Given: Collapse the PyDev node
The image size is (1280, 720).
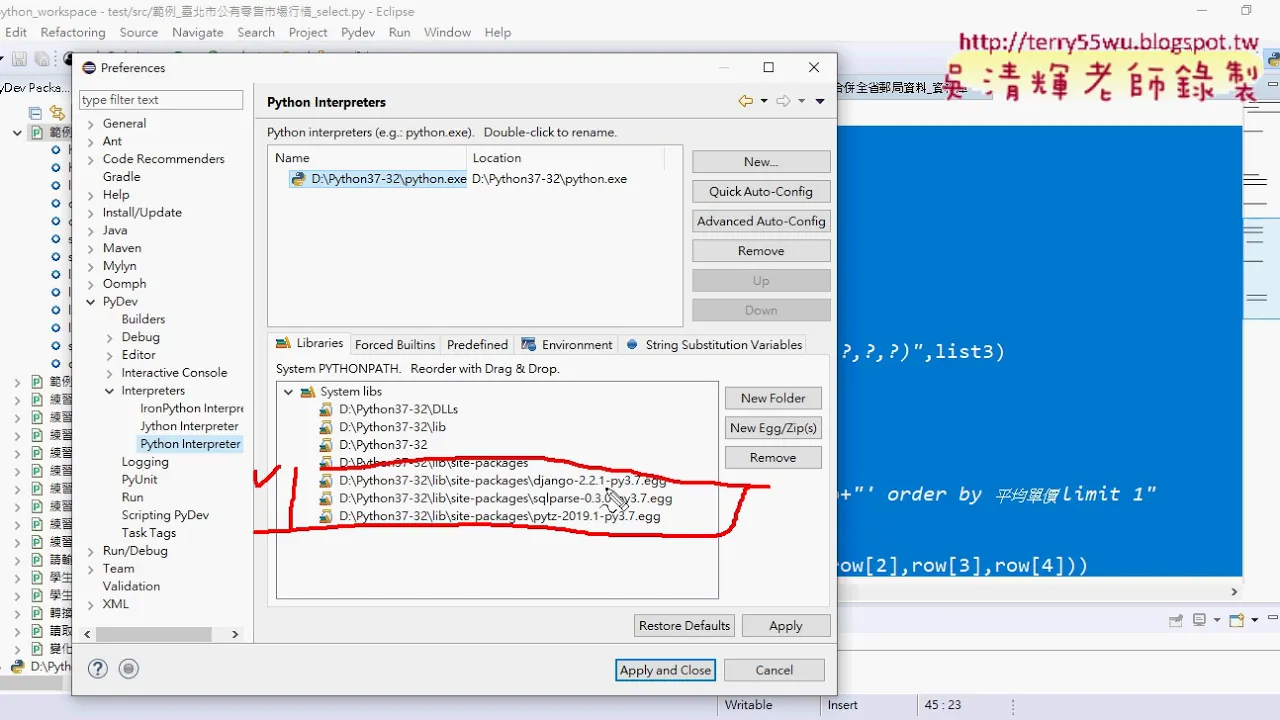Looking at the screenshot, I should (91, 302).
